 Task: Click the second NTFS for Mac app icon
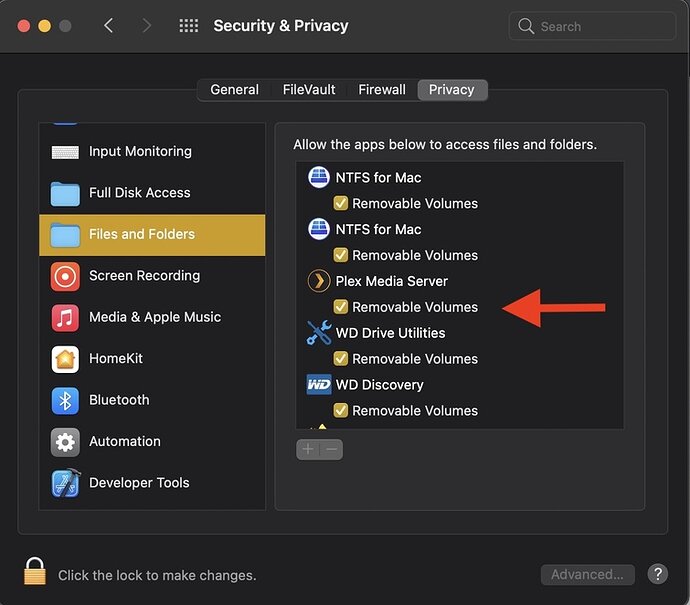[x=319, y=229]
